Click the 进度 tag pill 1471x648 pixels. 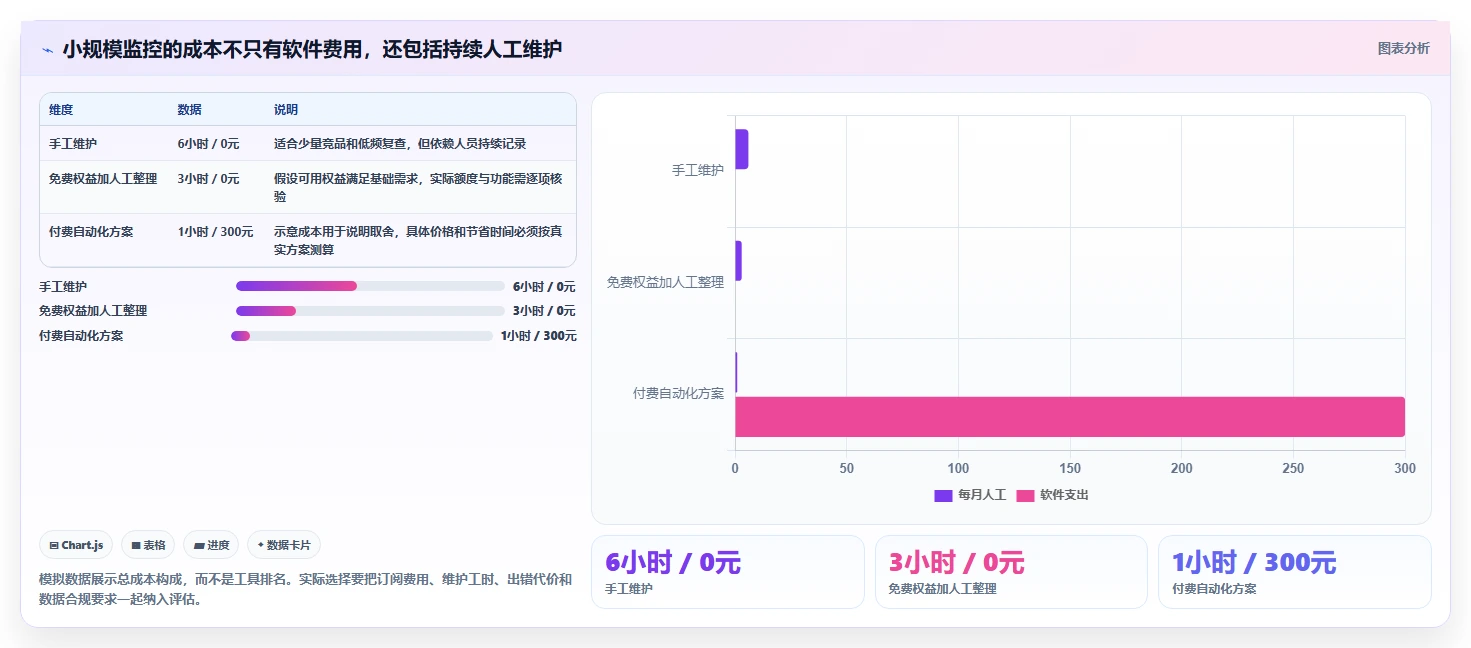click(211, 545)
